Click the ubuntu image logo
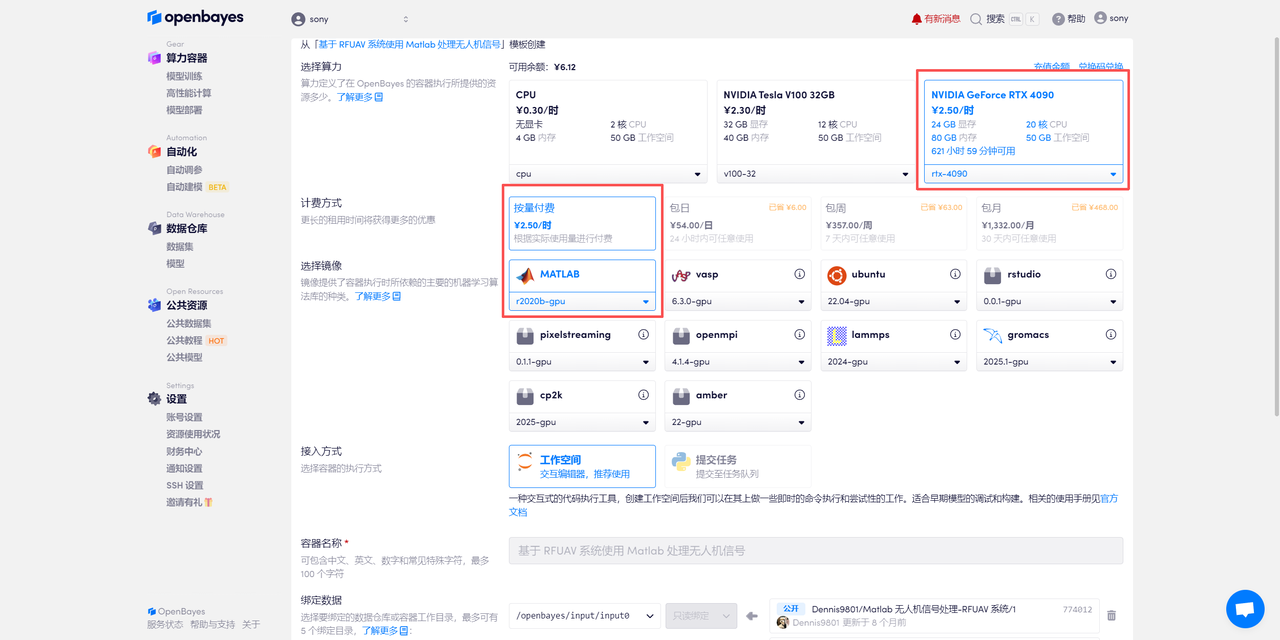 (837, 275)
